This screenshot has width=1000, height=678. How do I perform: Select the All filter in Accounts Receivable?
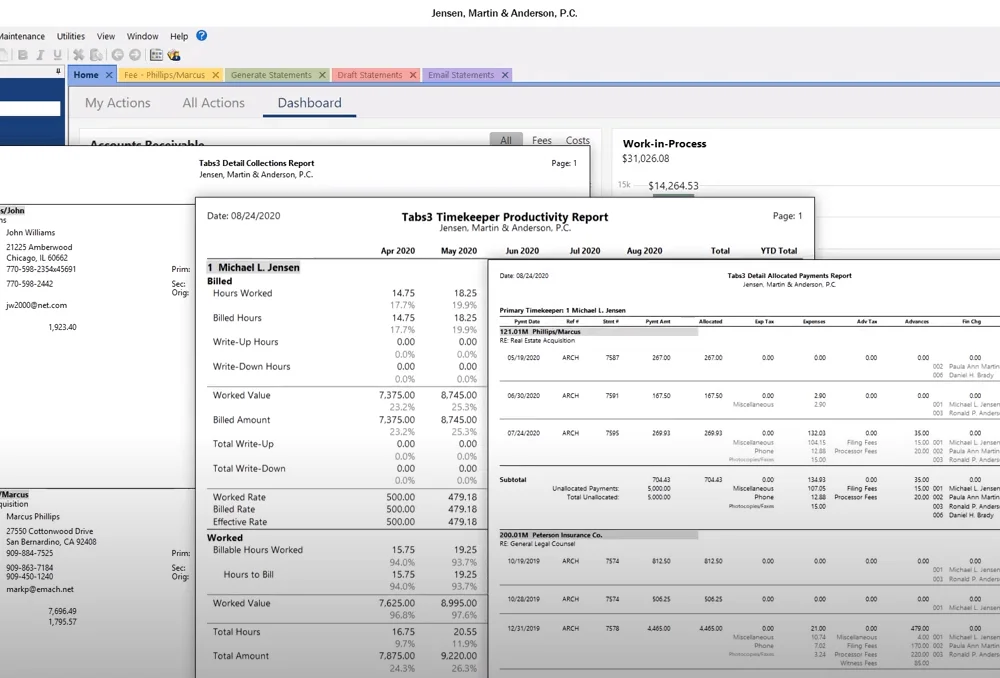(506, 140)
